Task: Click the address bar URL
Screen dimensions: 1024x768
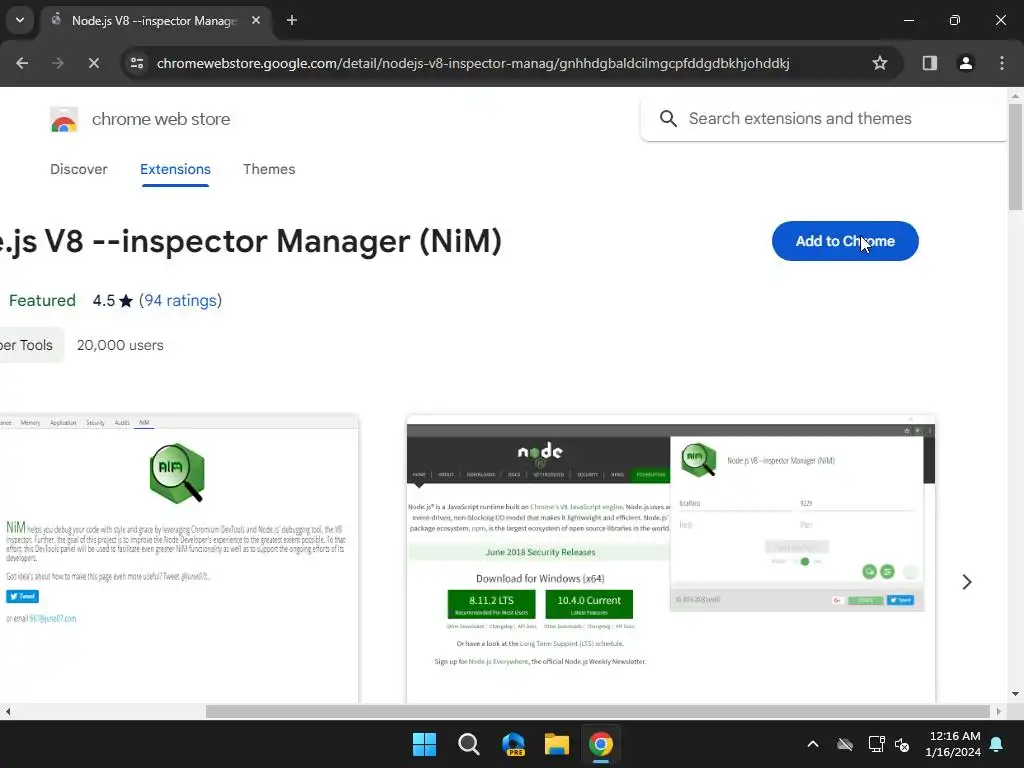Action: click(x=473, y=63)
